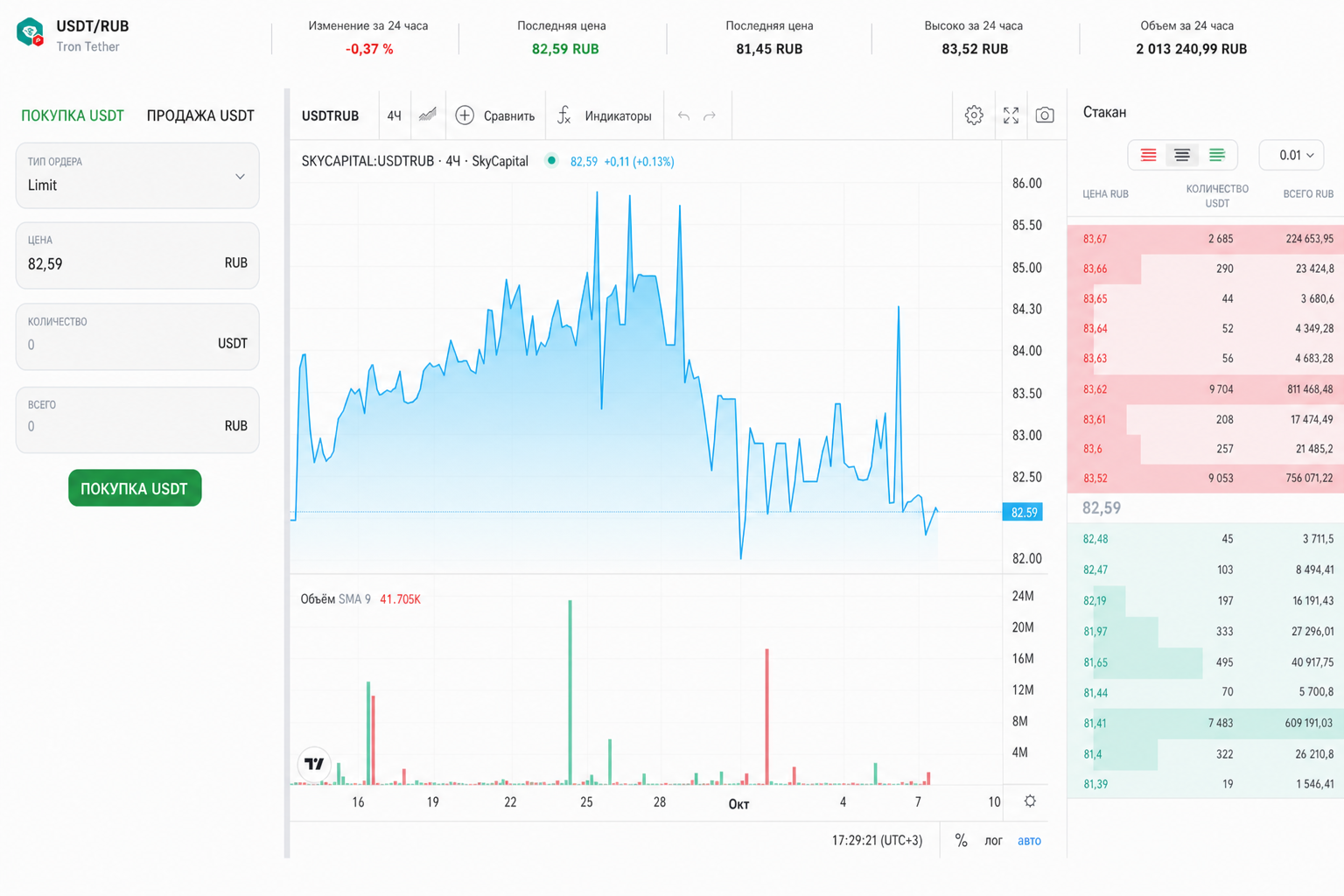This screenshot has width=1344, height=896.
Task: Open time axis settings gear icon
Action: pyautogui.click(x=1030, y=801)
